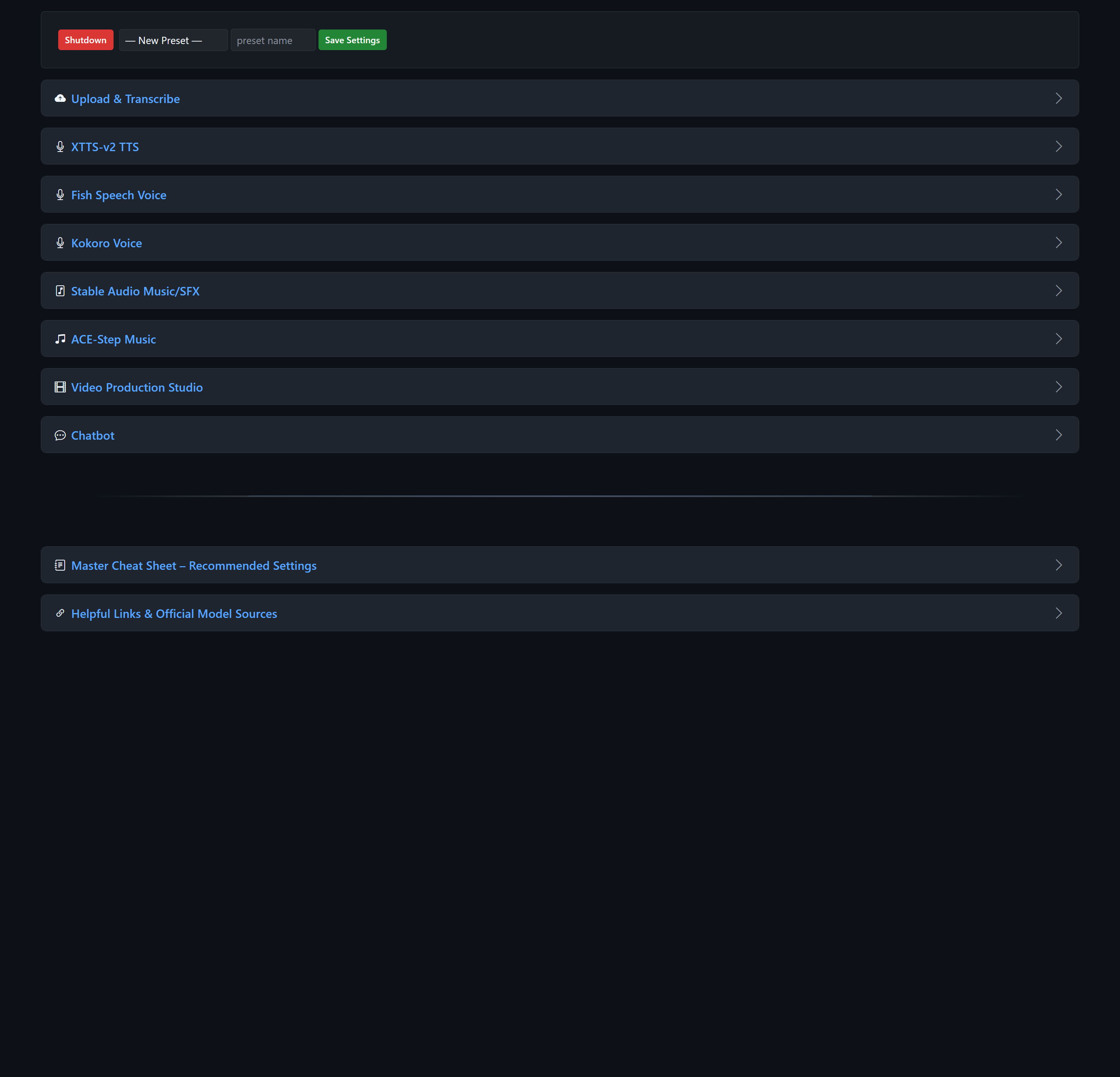
Task: Click the film strip icon beside Video Production Studio
Action: click(60, 387)
